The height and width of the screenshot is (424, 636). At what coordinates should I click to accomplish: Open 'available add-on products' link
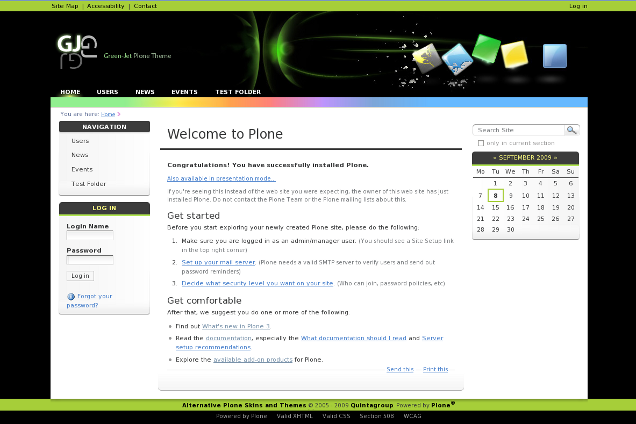(x=253, y=359)
